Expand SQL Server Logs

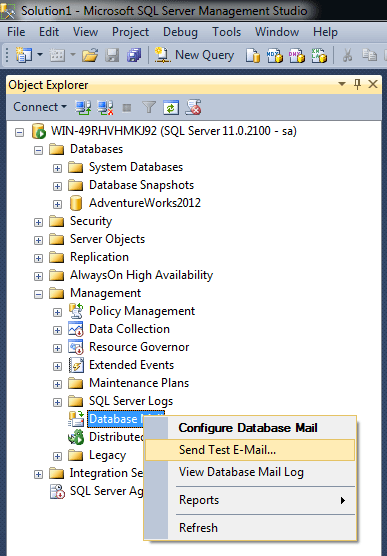57,402
